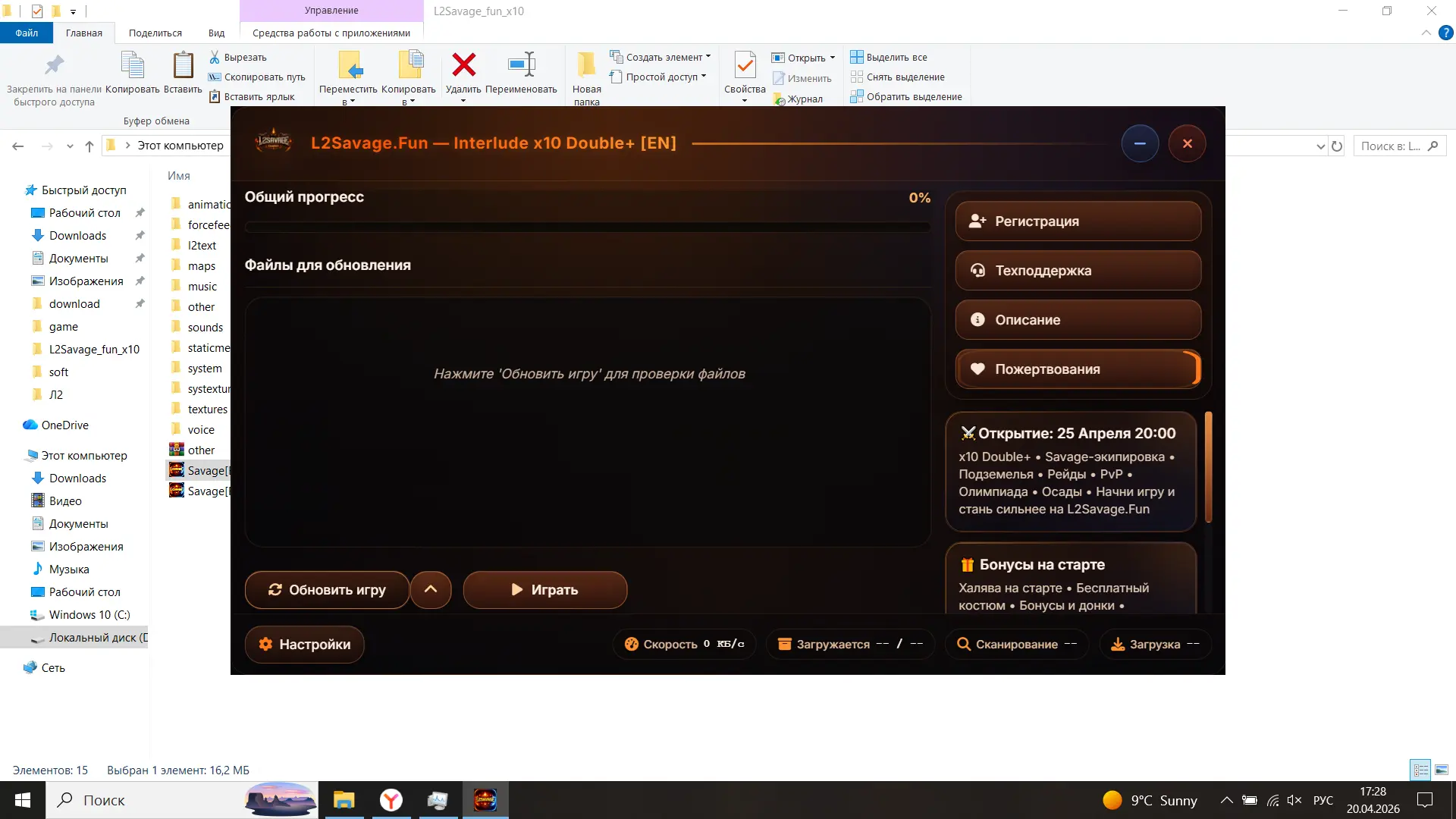1456x819 pixels.
Task: Open the File menu tab
Action: (27, 33)
